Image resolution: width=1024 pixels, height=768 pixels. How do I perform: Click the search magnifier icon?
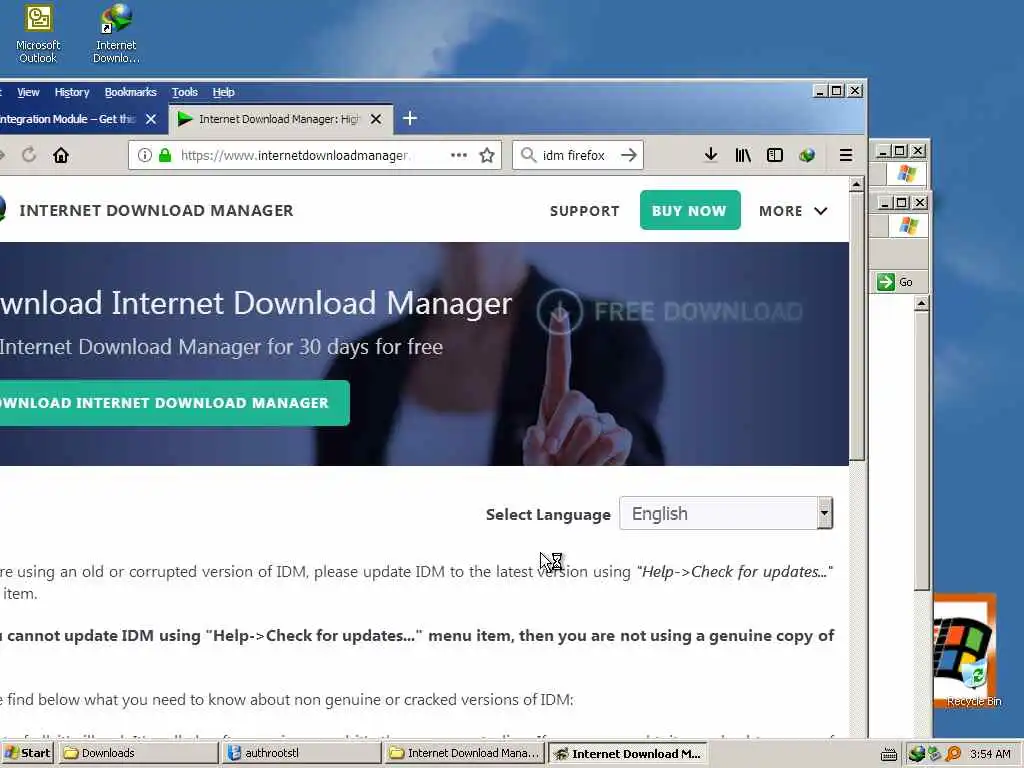pos(528,155)
